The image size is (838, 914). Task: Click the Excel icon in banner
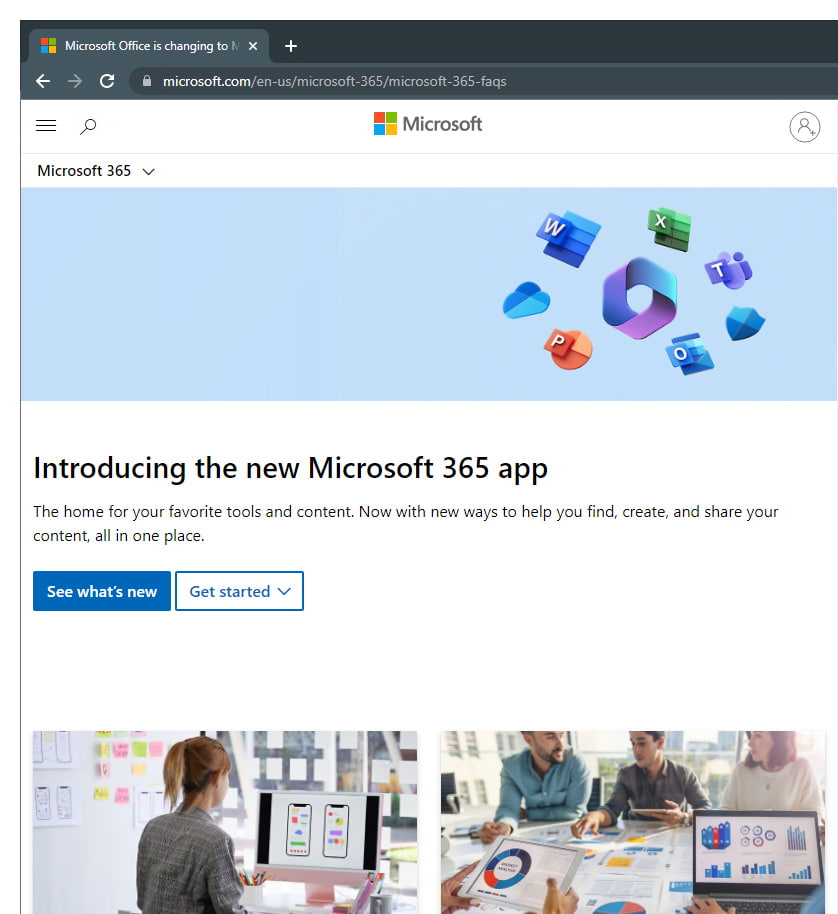click(670, 229)
